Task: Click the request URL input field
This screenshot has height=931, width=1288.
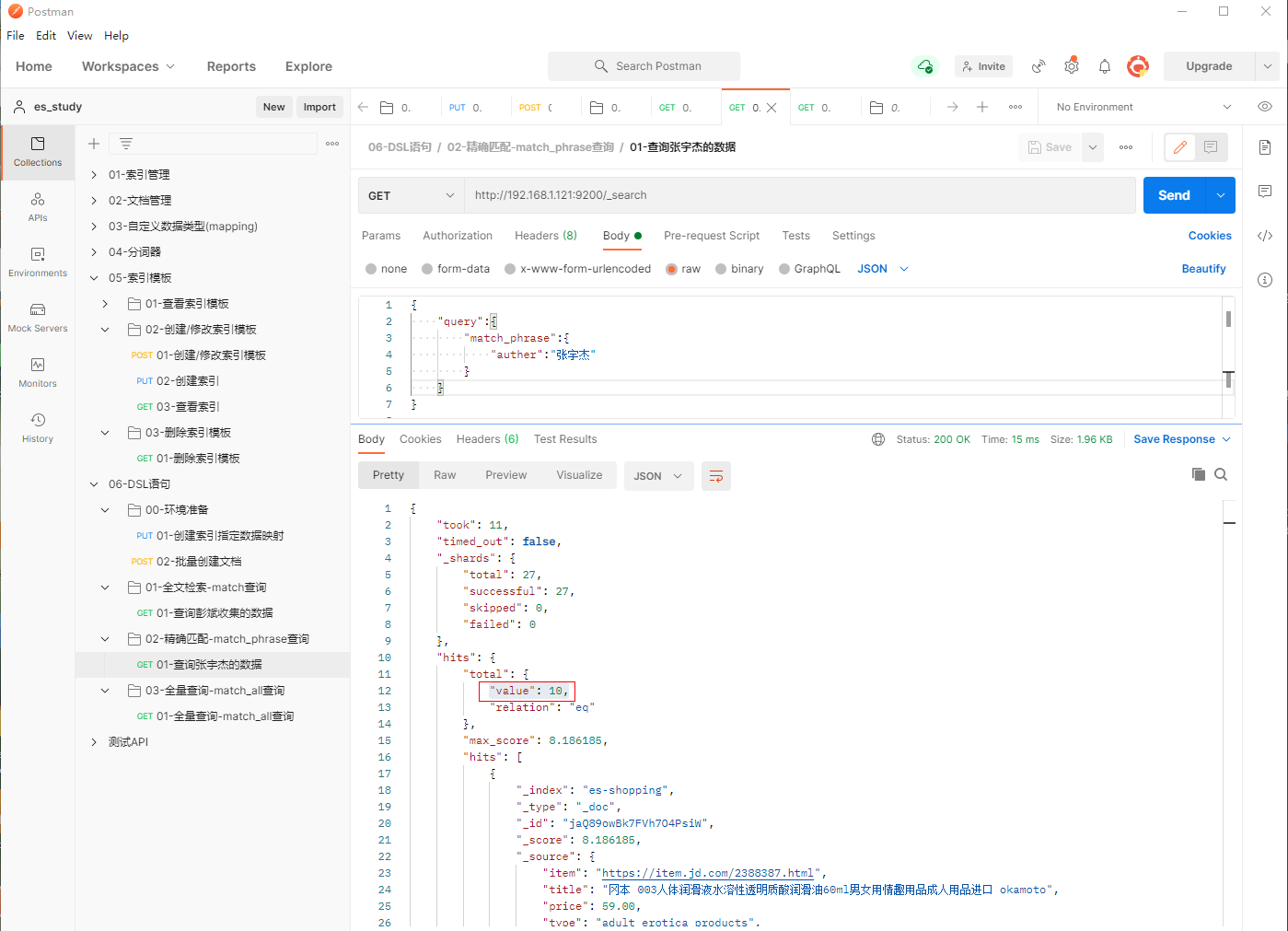Action: (x=799, y=195)
